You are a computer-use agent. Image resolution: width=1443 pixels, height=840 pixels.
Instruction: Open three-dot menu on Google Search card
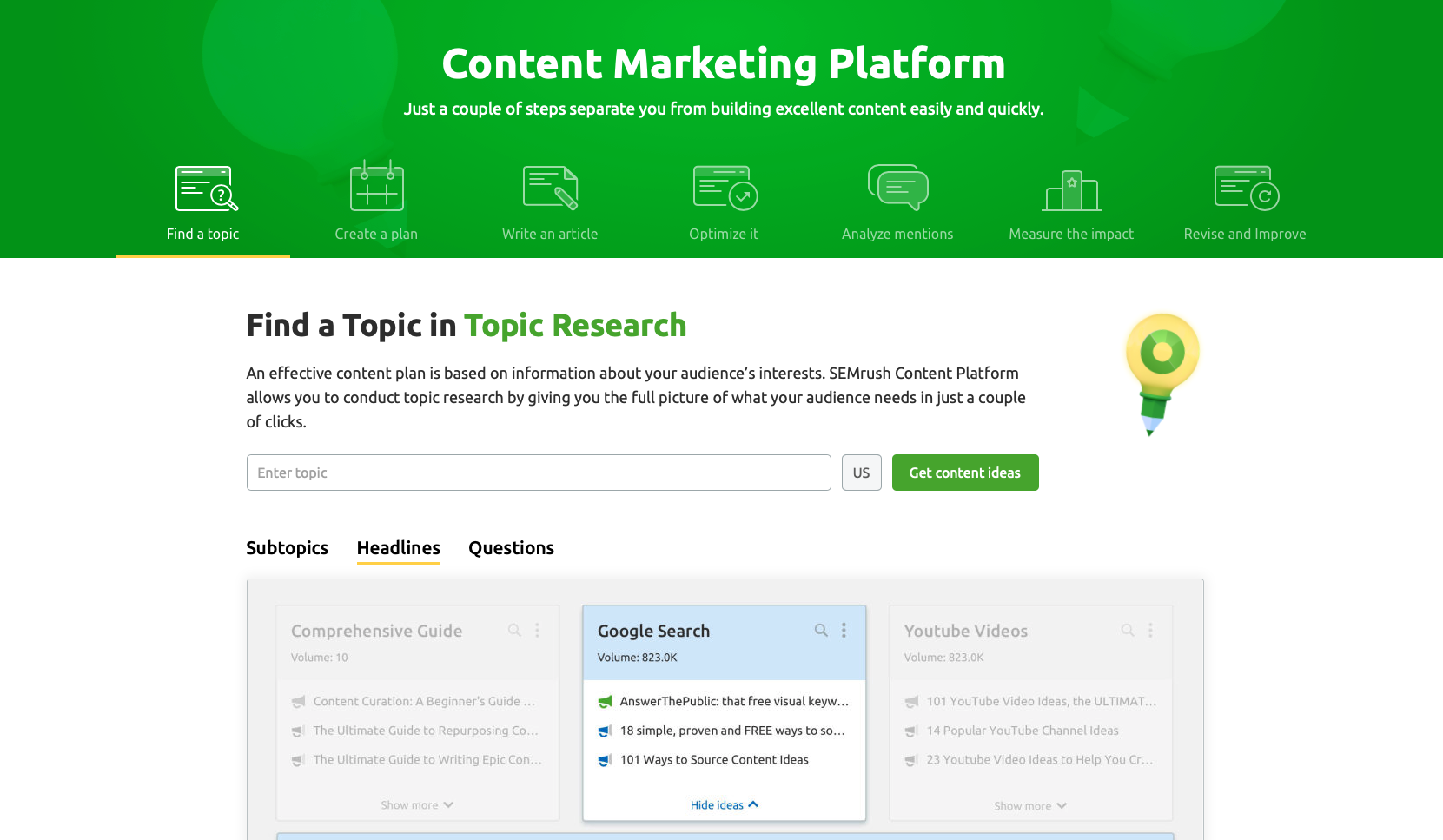point(844,630)
